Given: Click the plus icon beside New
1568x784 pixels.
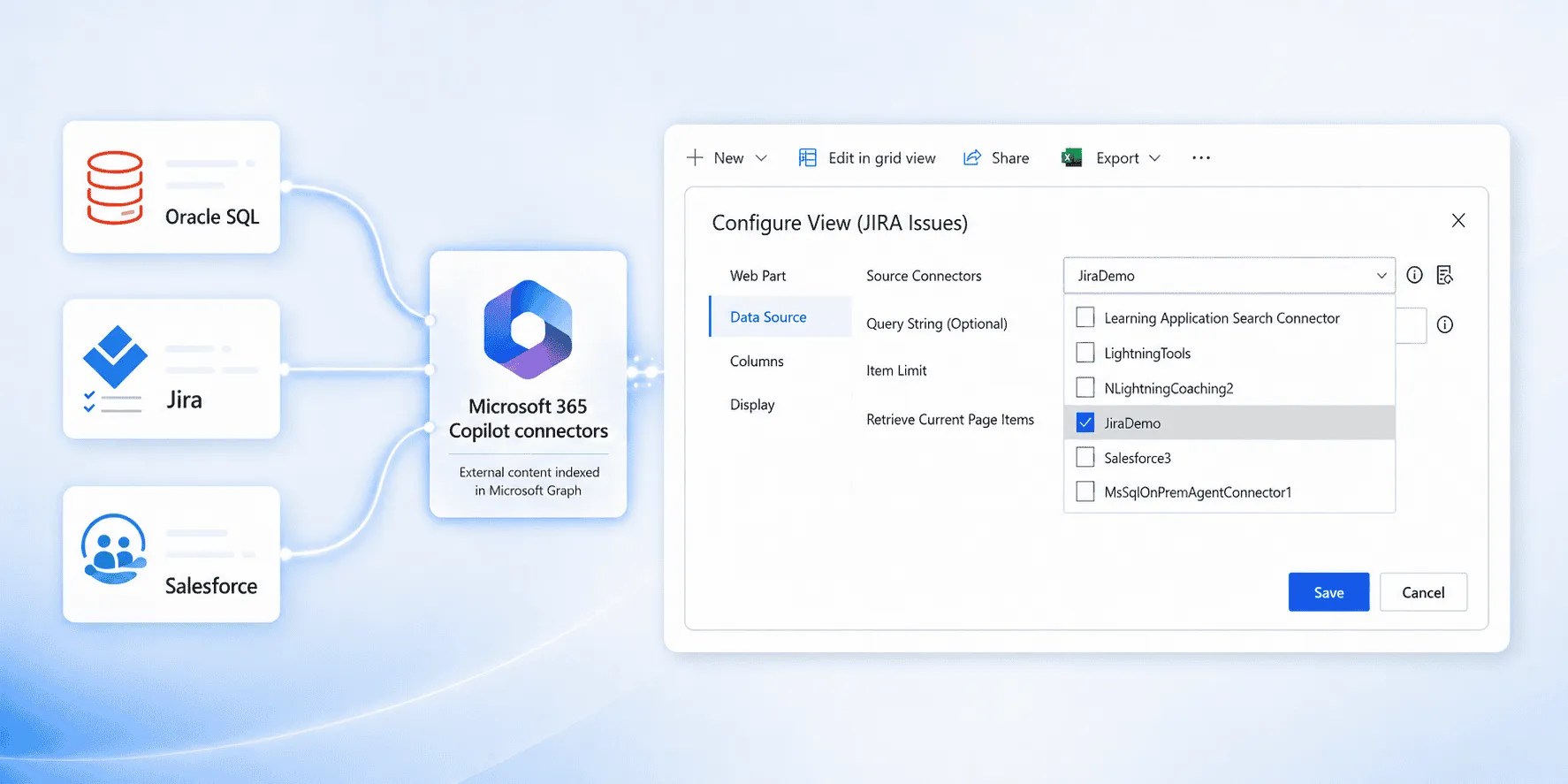Looking at the screenshot, I should 695,157.
